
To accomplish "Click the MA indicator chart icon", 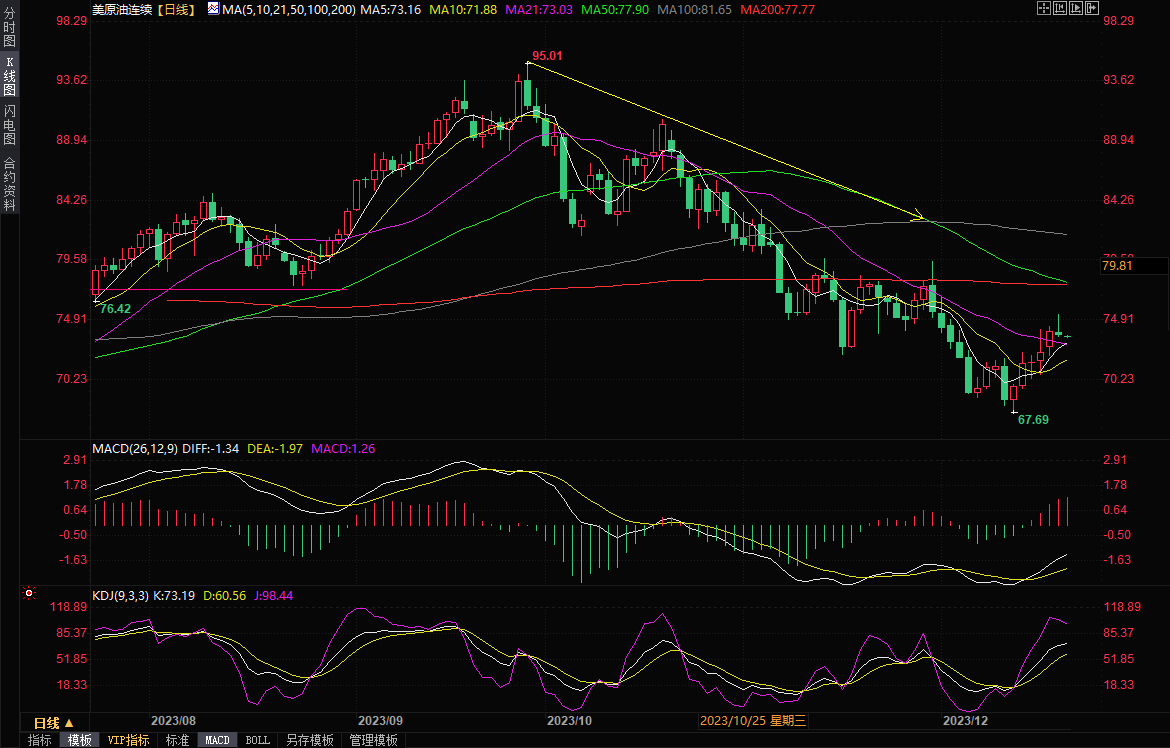I will 213,8.
